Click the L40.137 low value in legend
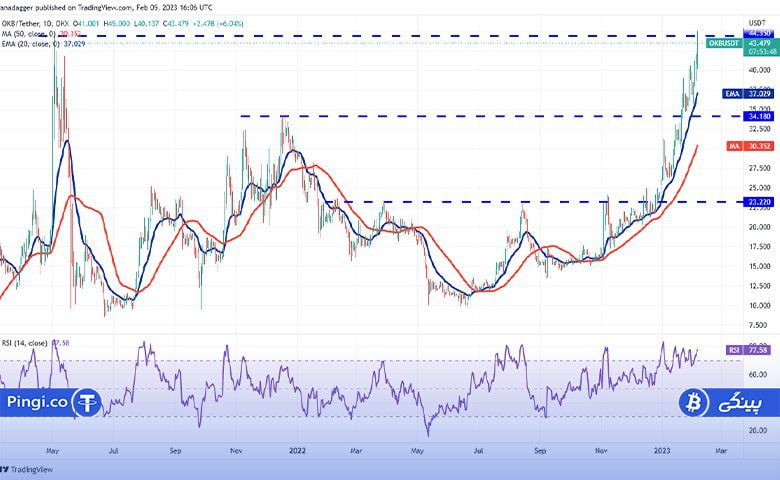 pos(146,23)
